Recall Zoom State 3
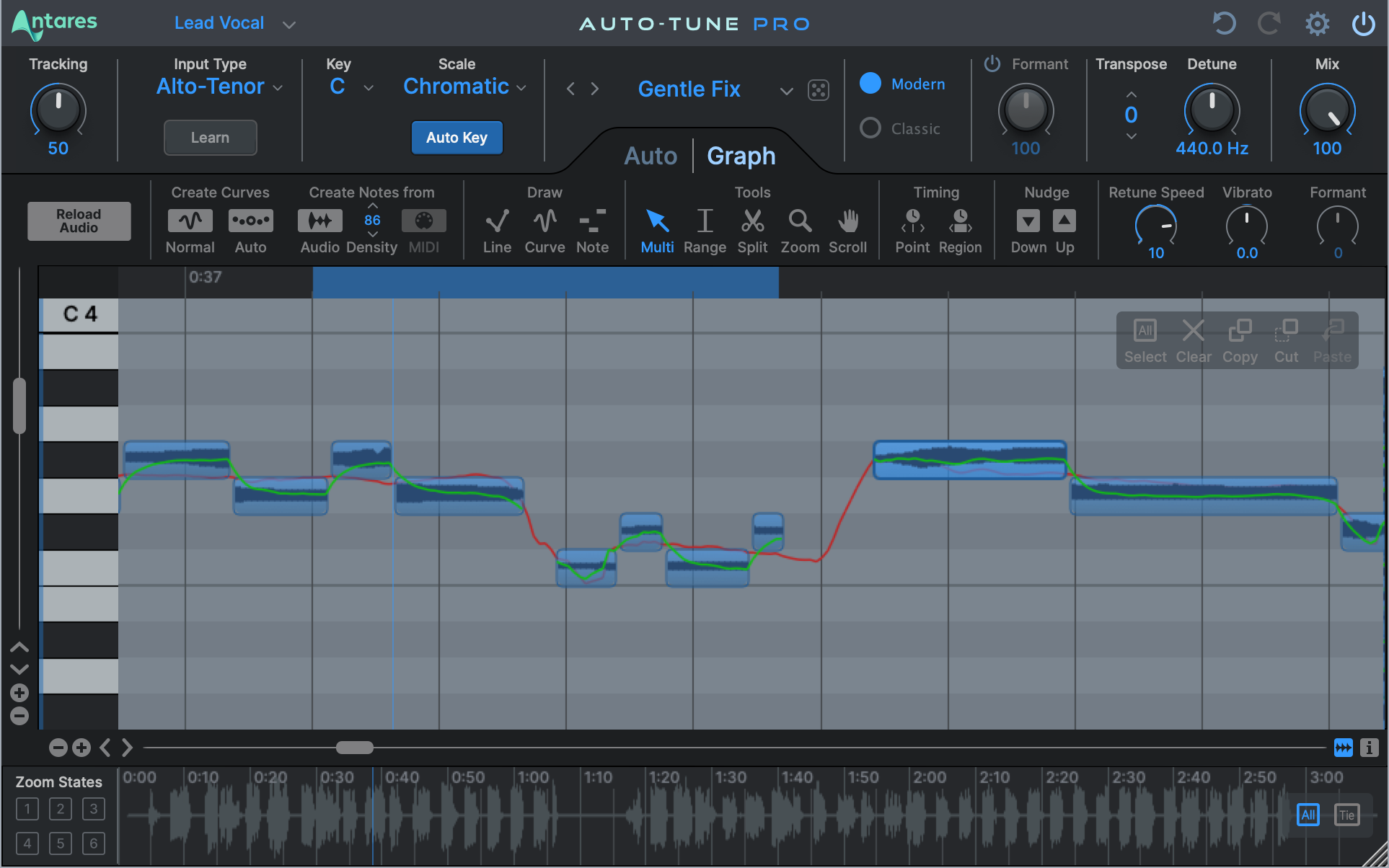1389x868 pixels. [94, 808]
